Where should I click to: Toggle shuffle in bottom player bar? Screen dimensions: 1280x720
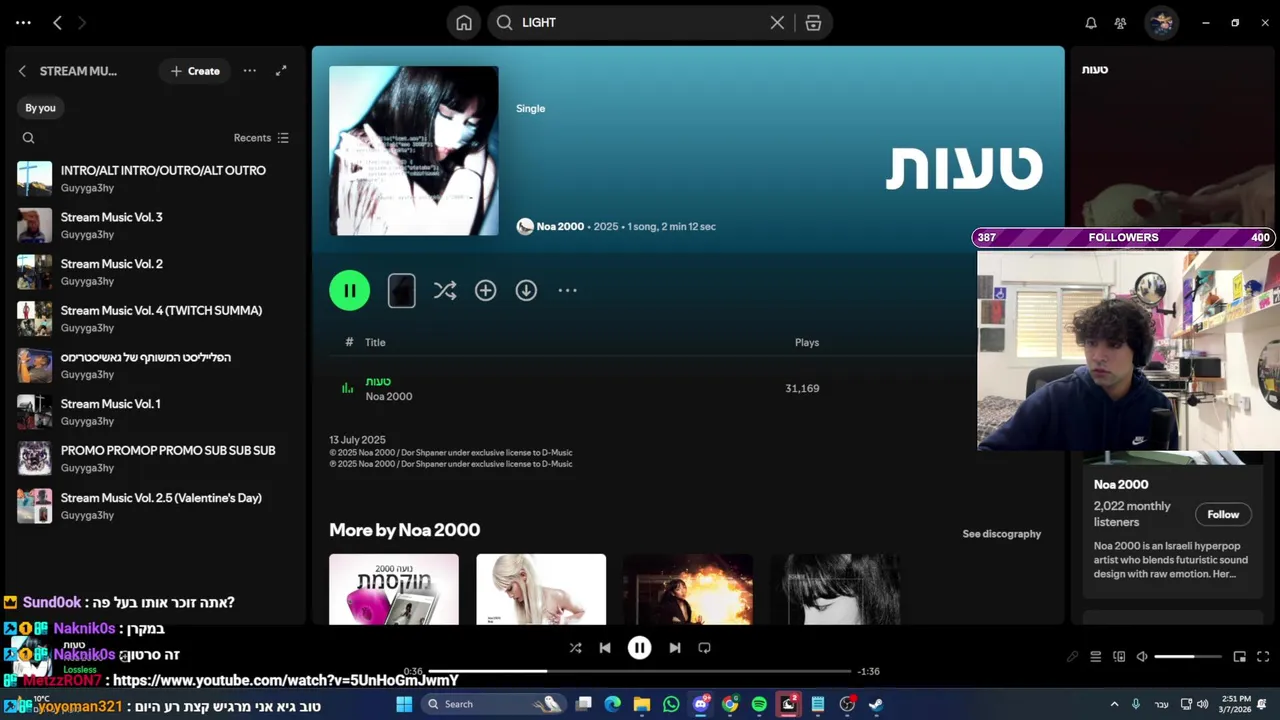point(575,648)
